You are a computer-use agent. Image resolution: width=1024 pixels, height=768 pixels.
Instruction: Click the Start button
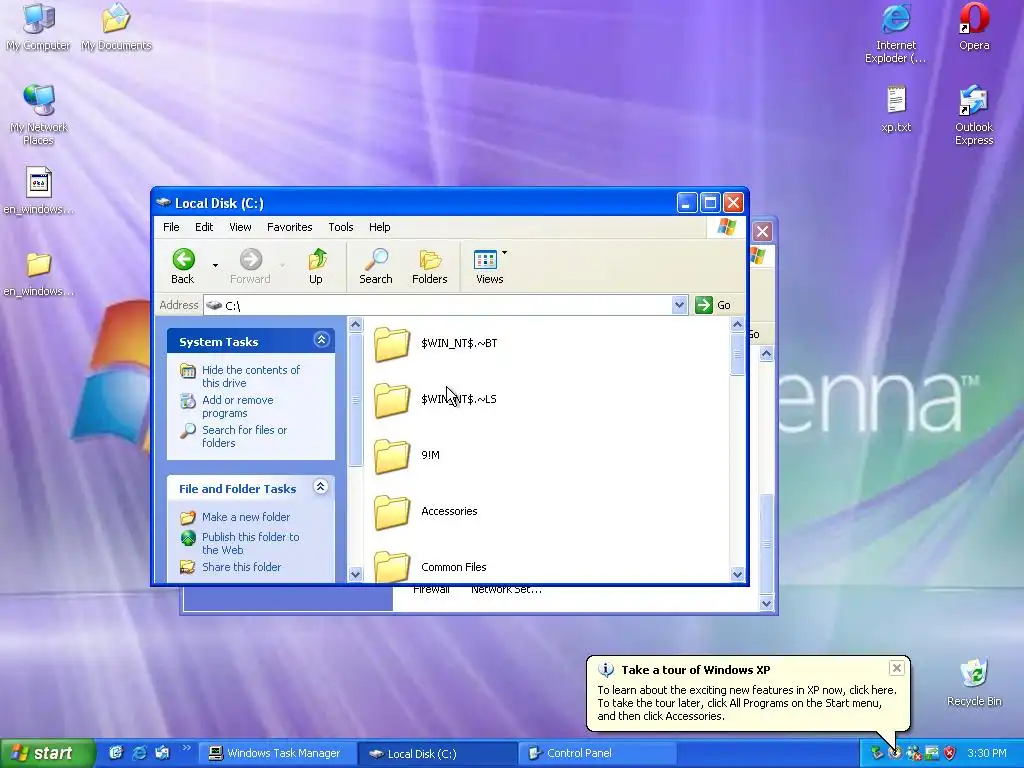point(47,753)
